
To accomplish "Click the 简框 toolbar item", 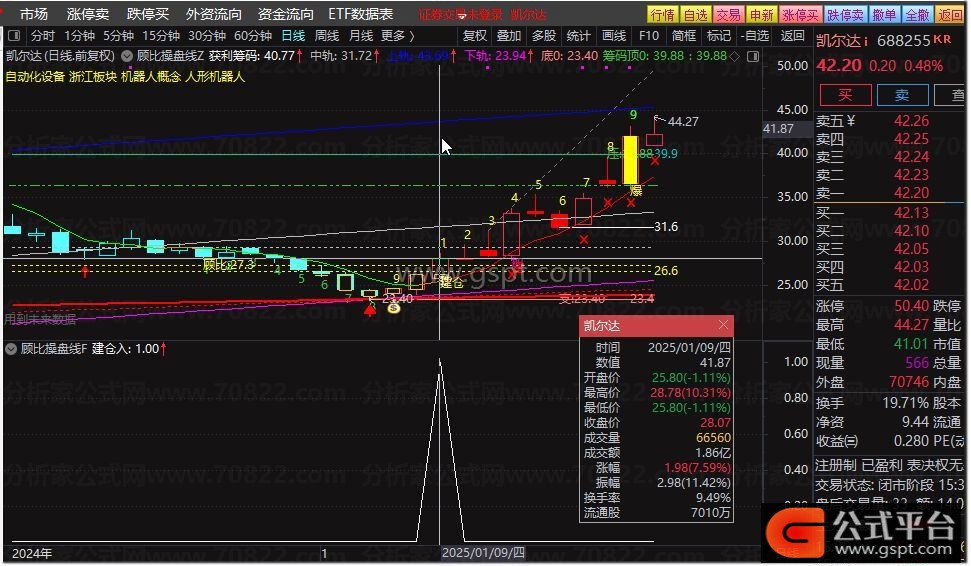I will (684, 36).
